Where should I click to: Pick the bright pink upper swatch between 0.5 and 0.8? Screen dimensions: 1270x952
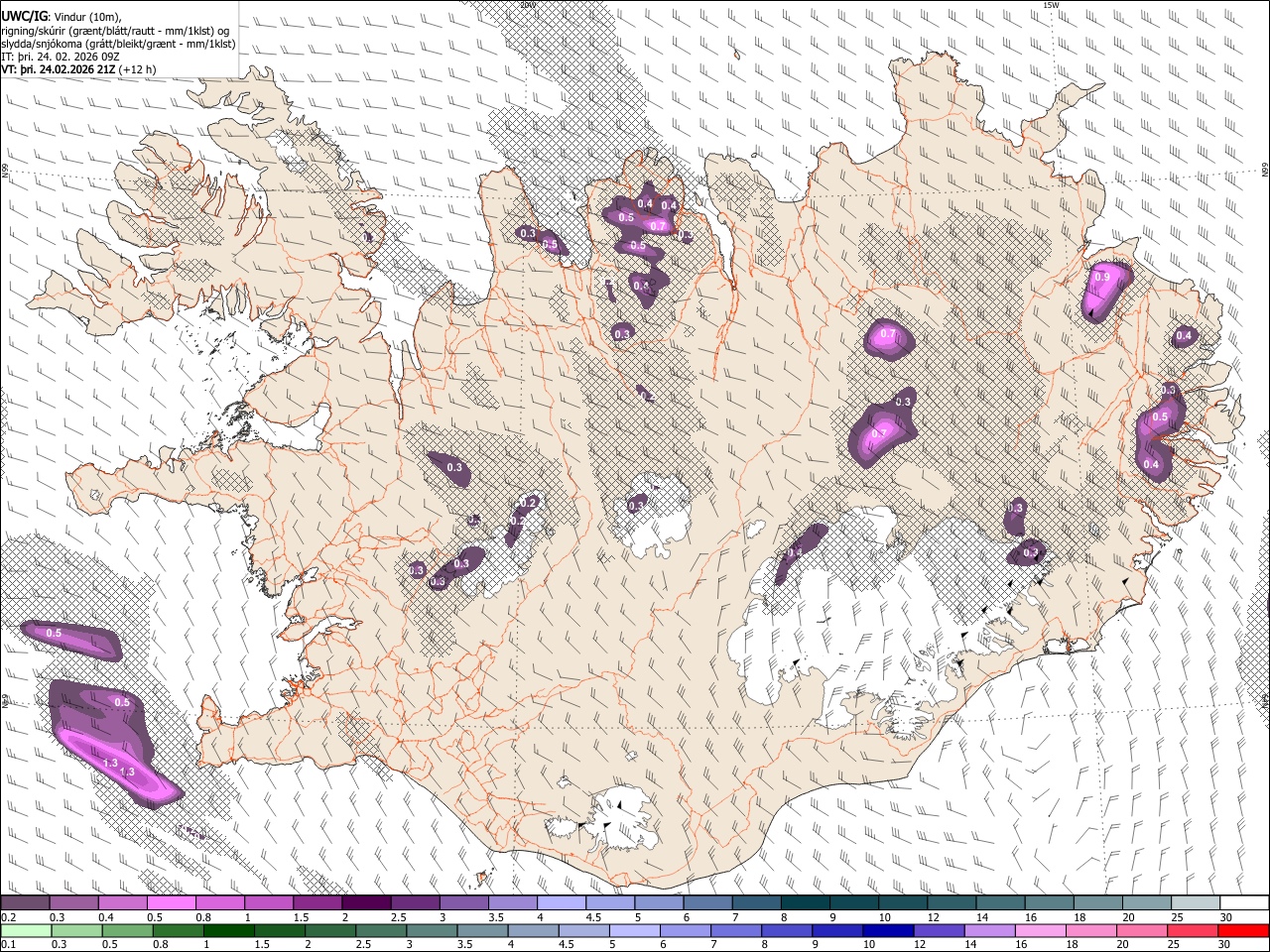(172, 903)
